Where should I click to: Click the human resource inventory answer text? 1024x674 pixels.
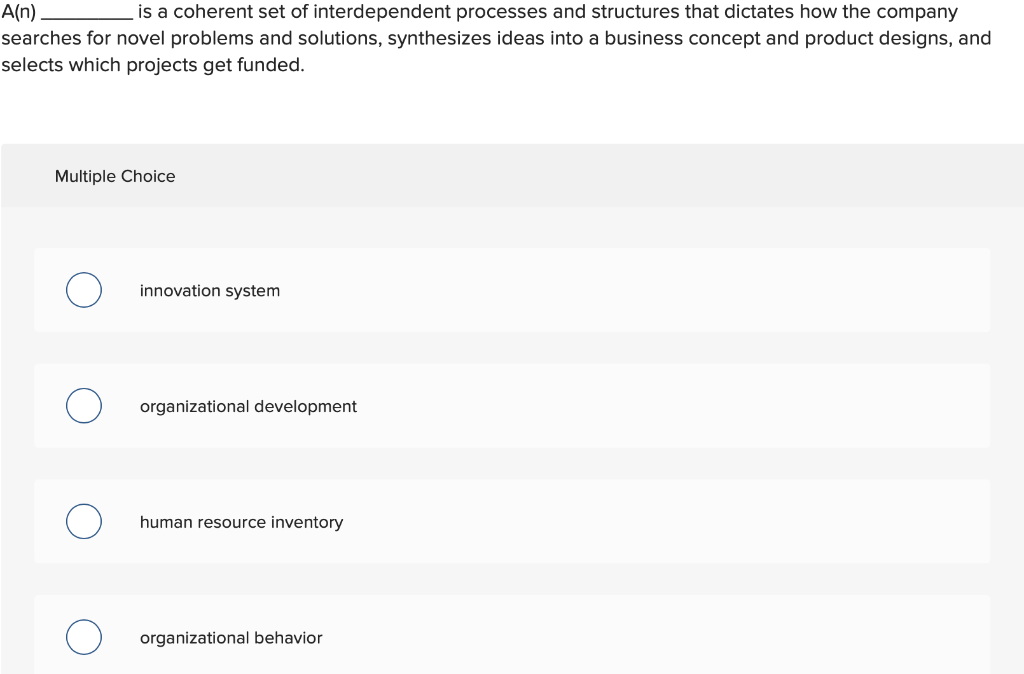[x=242, y=521]
